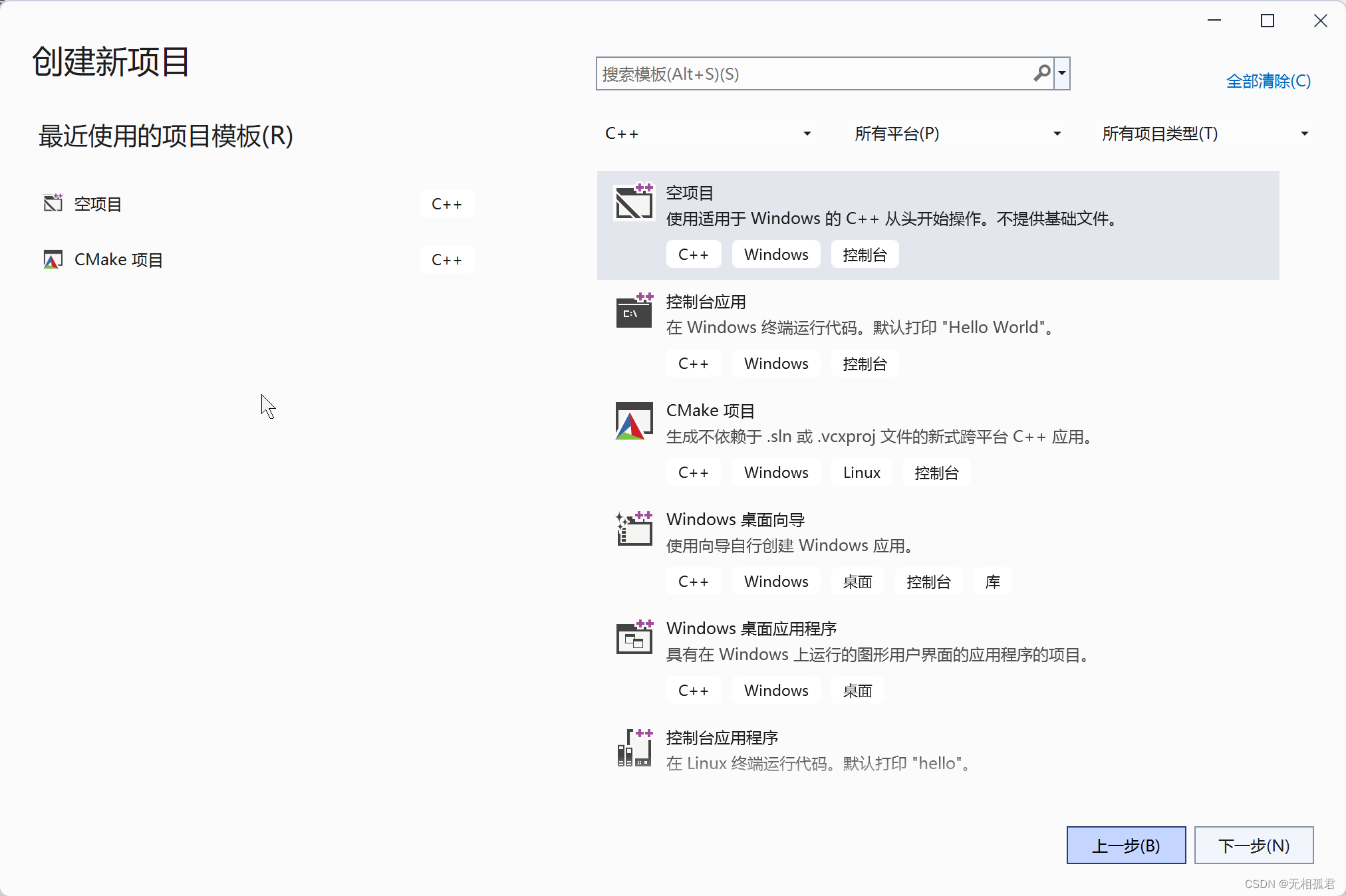
Task: Click into the template search field
Action: tap(811, 74)
